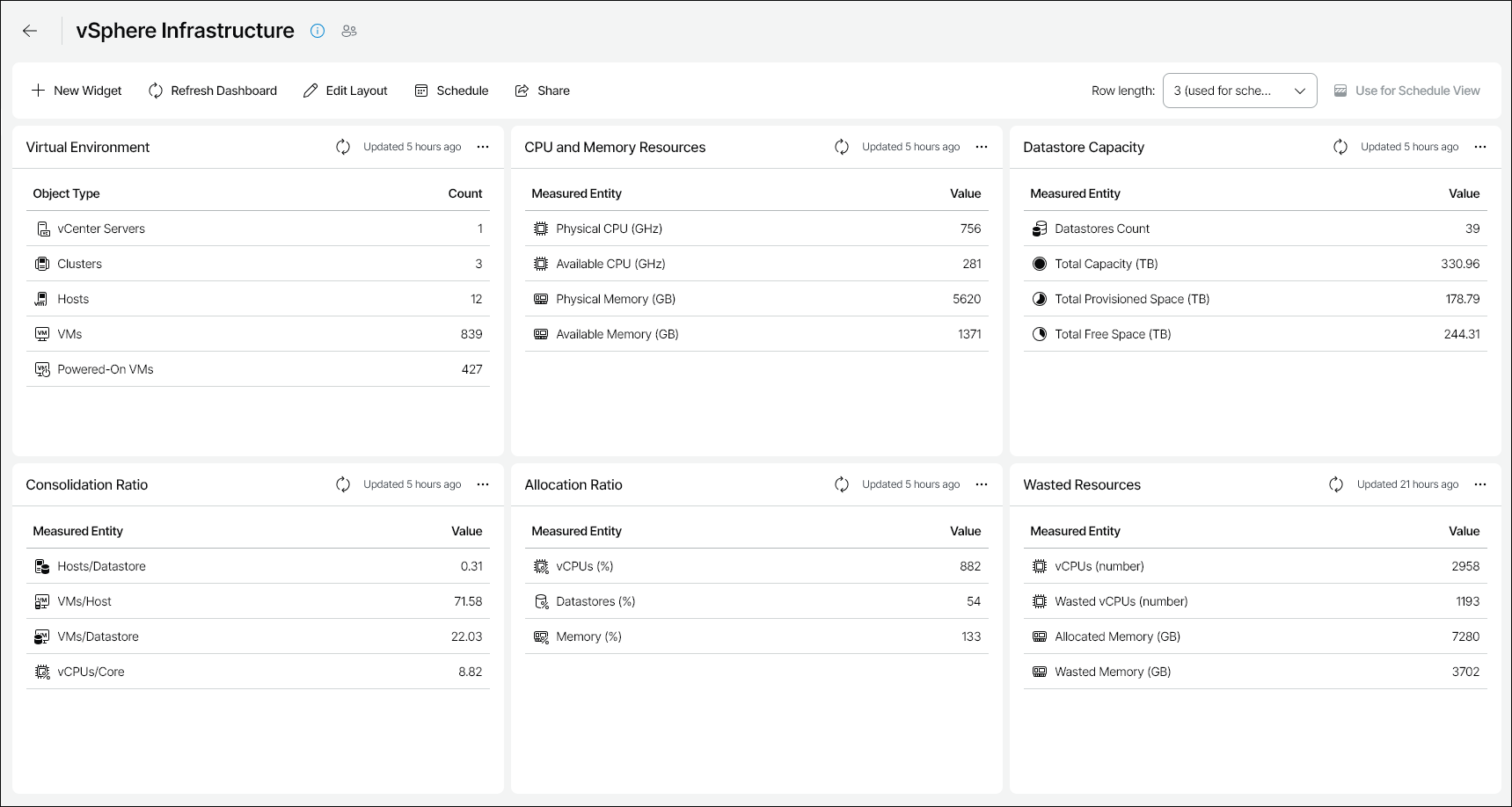The width and height of the screenshot is (1512, 807).
Task: Click the vSphere Infrastructure title
Action: [x=185, y=31]
